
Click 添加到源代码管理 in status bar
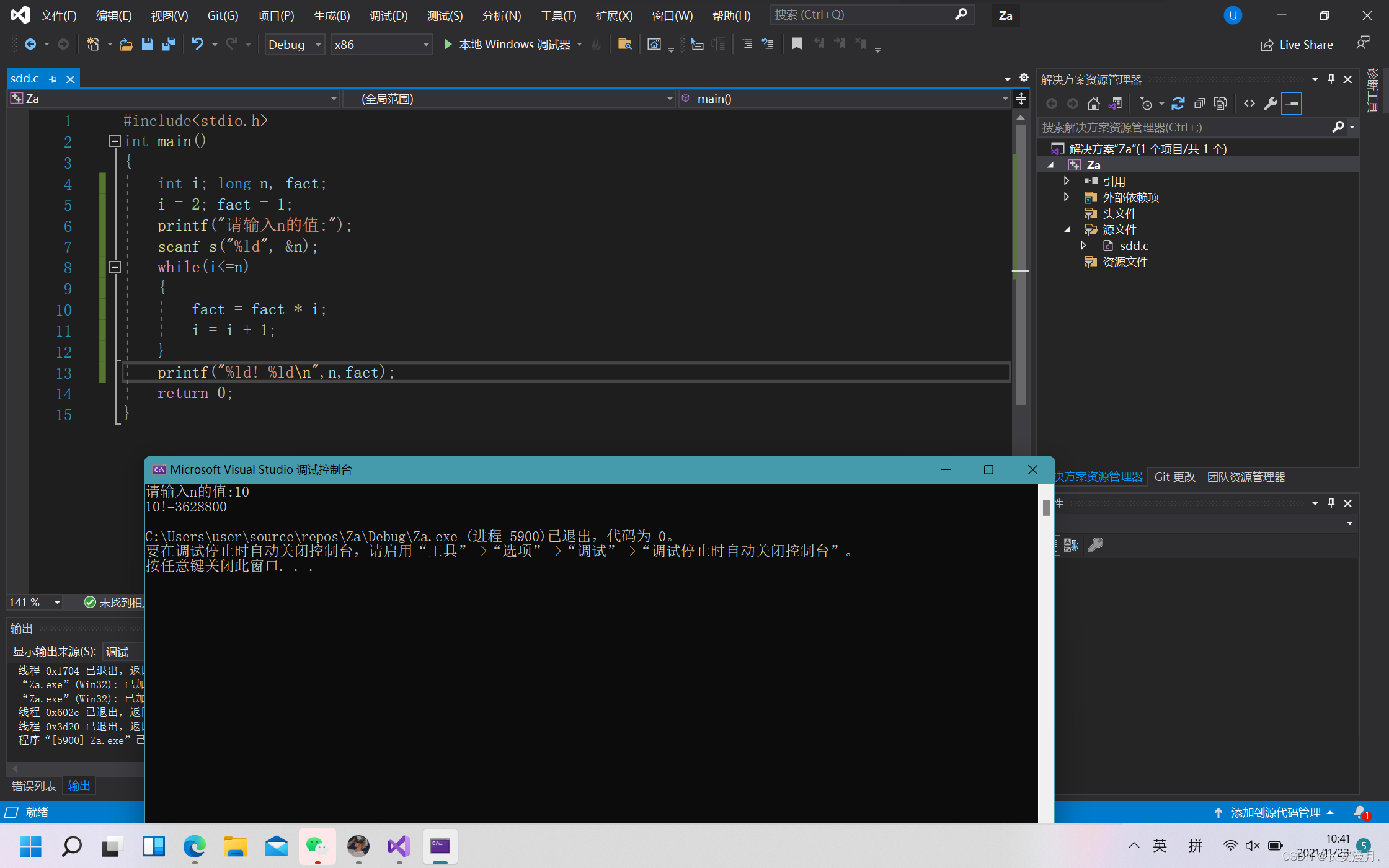1275,812
